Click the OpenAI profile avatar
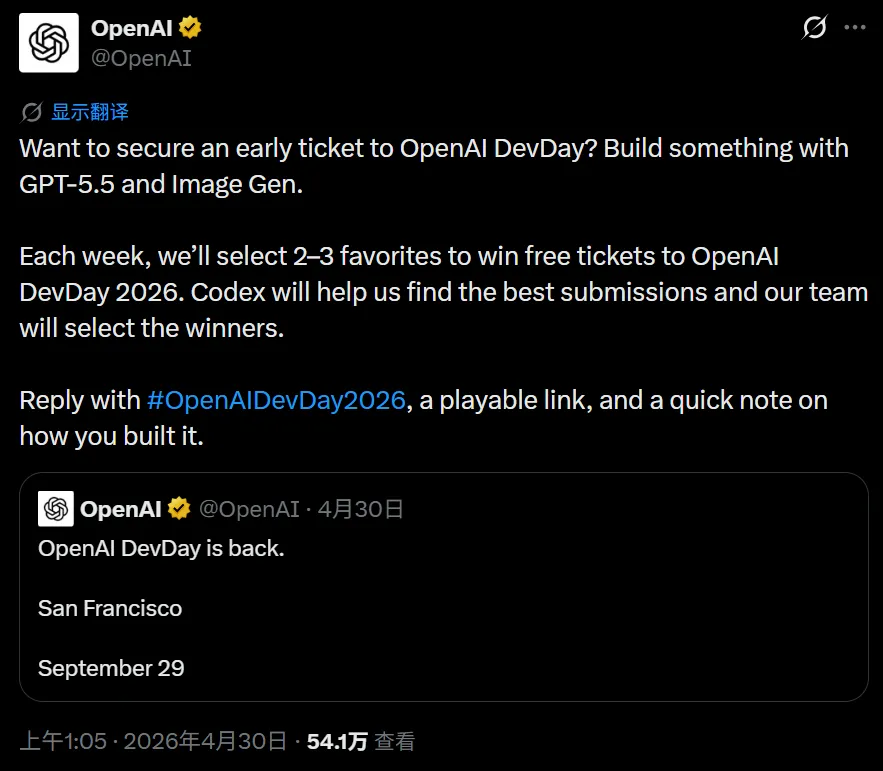Screen dimensions: 883x771 [49, 43]
